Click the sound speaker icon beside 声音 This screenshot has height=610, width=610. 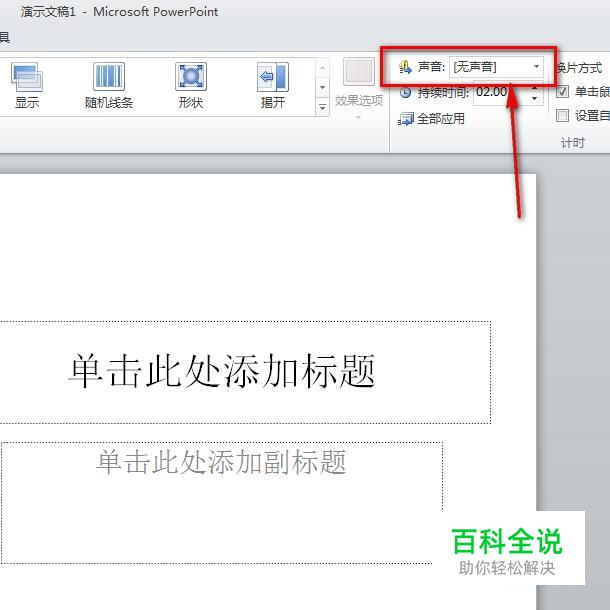pos(405,67)
